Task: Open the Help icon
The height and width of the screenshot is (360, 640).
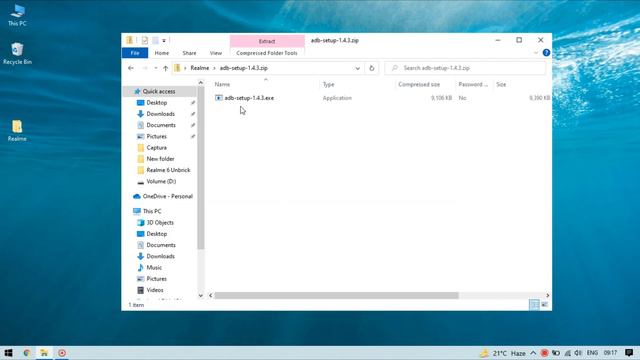Action: click(546, 53)
